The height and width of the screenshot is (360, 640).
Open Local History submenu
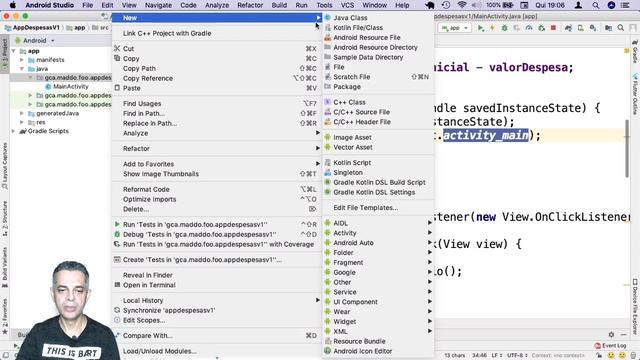tap(217, 300)
